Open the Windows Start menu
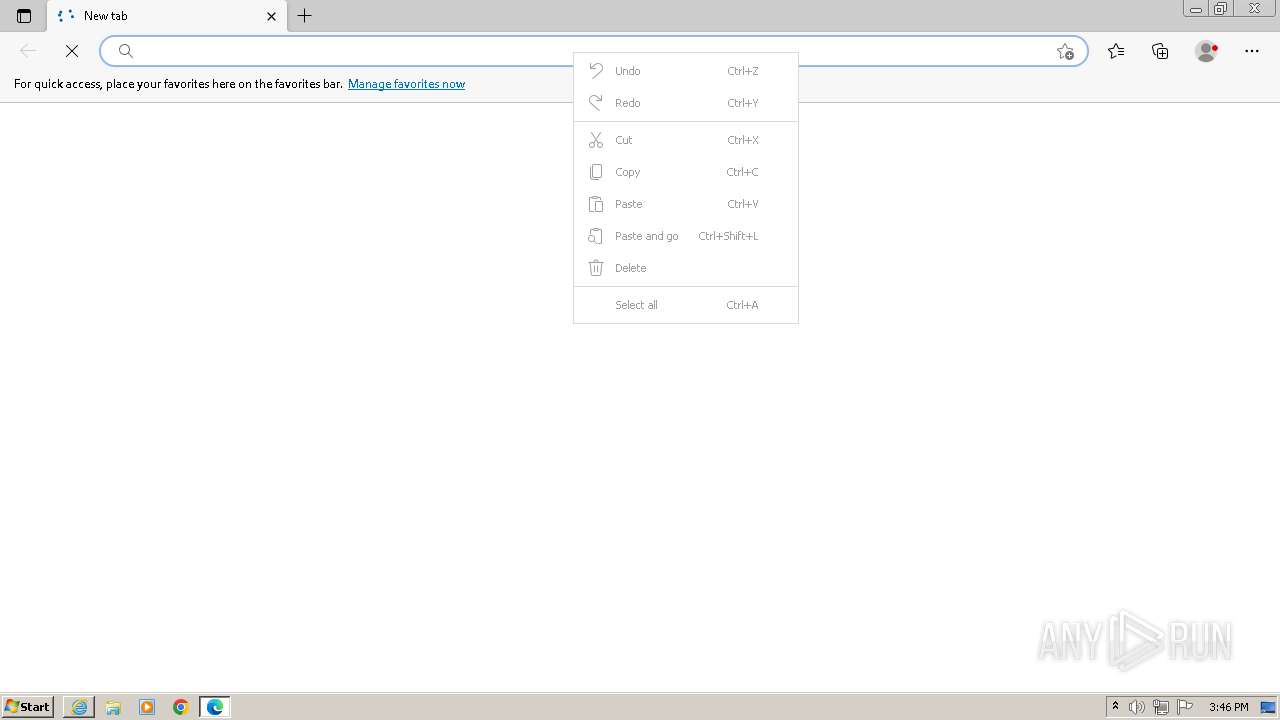The width and height of the screenshot is (1280, 720). click(x=27, y=707)
